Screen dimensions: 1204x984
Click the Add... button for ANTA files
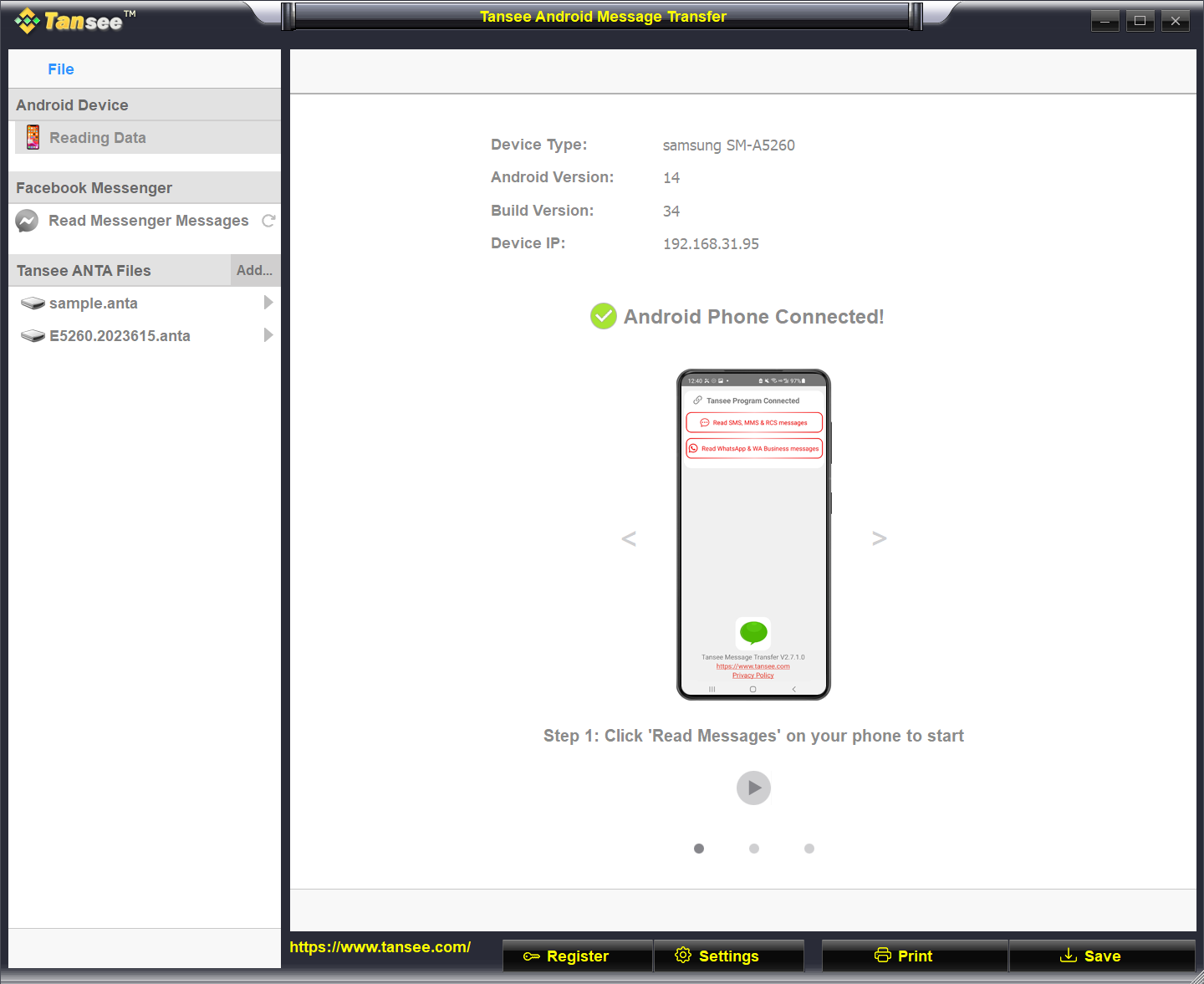[x=254, y=269]
